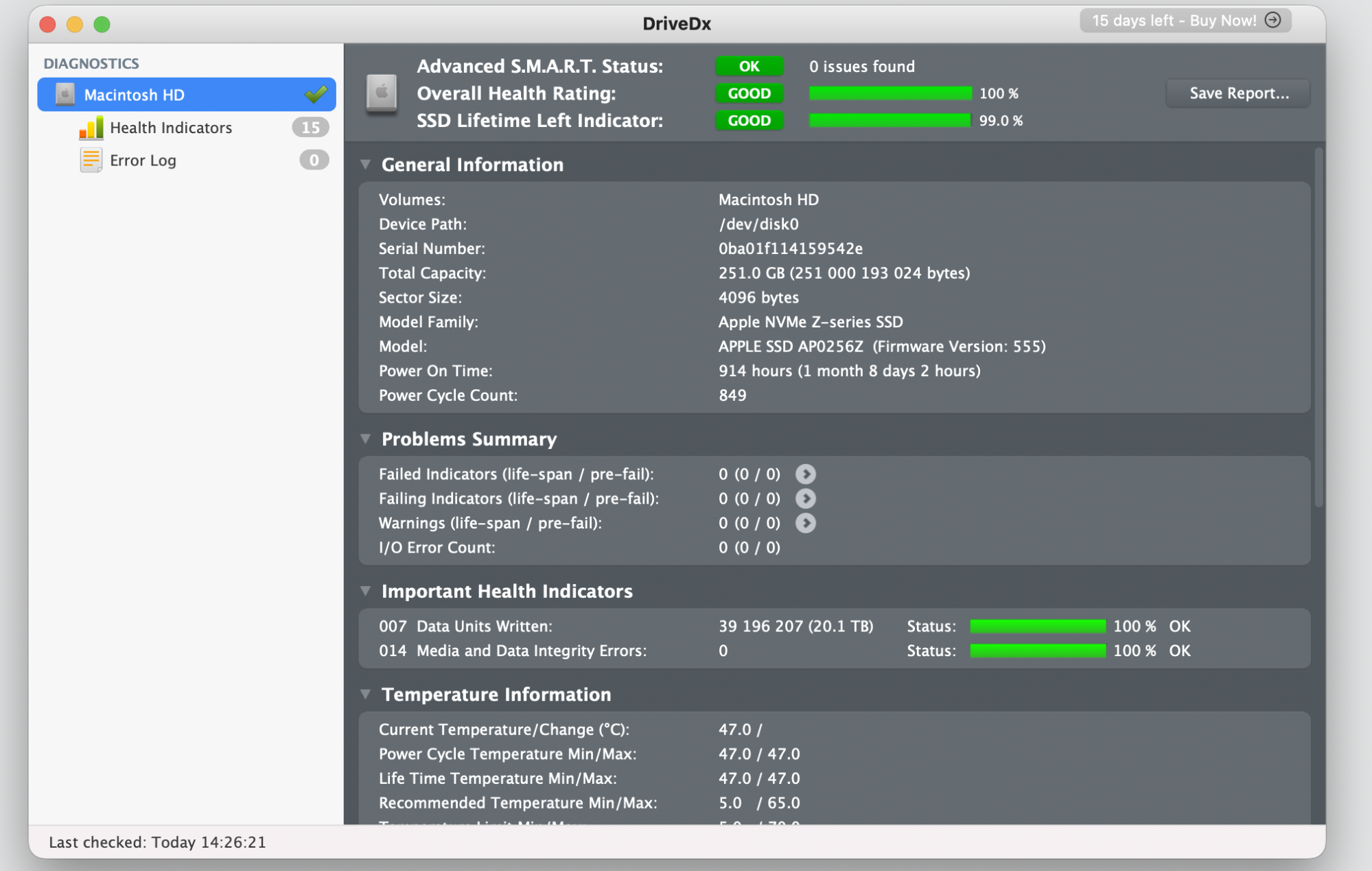
Task: Collapse Temperature Information section
Action: 366,695
